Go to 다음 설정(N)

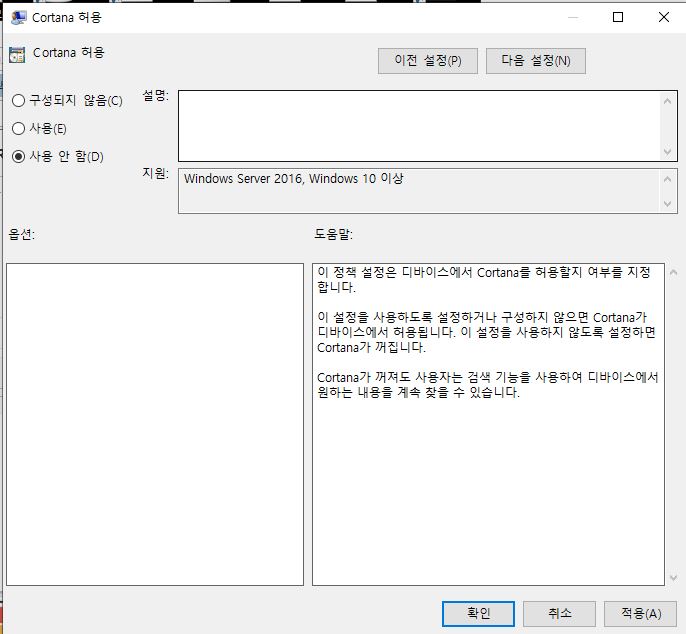[536, 61]
